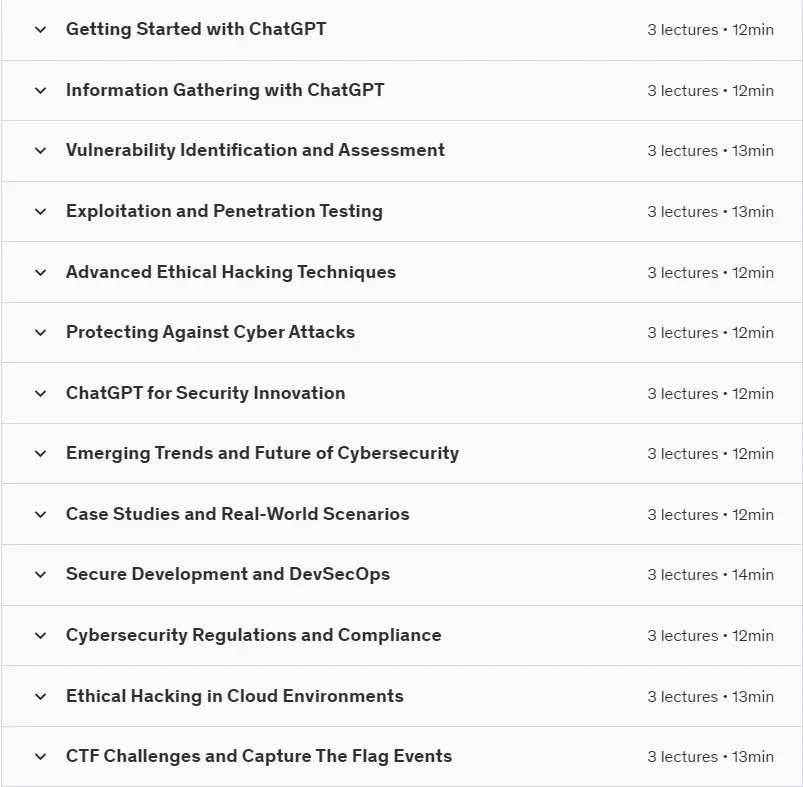Click chevron beside Cybersecurity Regulations and Compliance
Viewport: 803px width, 787px height.
pos(40,635)
